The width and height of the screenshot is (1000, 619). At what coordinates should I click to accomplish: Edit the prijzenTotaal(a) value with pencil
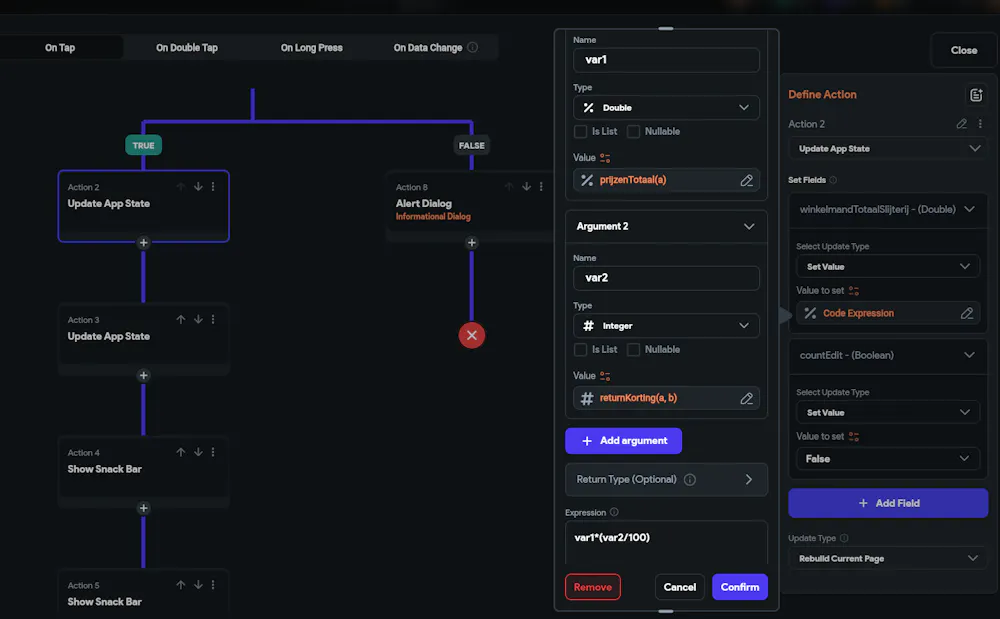pos(747,180)
